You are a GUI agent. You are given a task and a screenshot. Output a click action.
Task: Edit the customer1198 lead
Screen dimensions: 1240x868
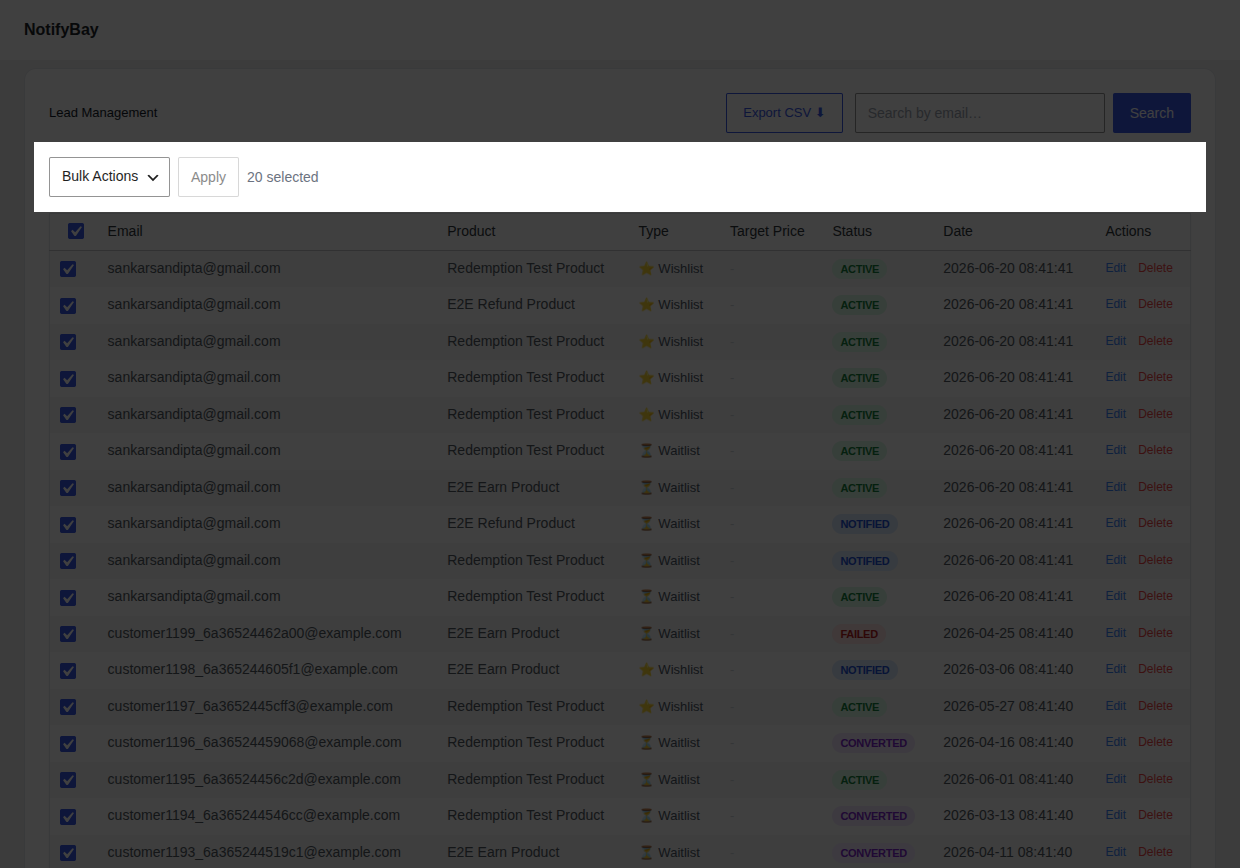[1115, 669]
